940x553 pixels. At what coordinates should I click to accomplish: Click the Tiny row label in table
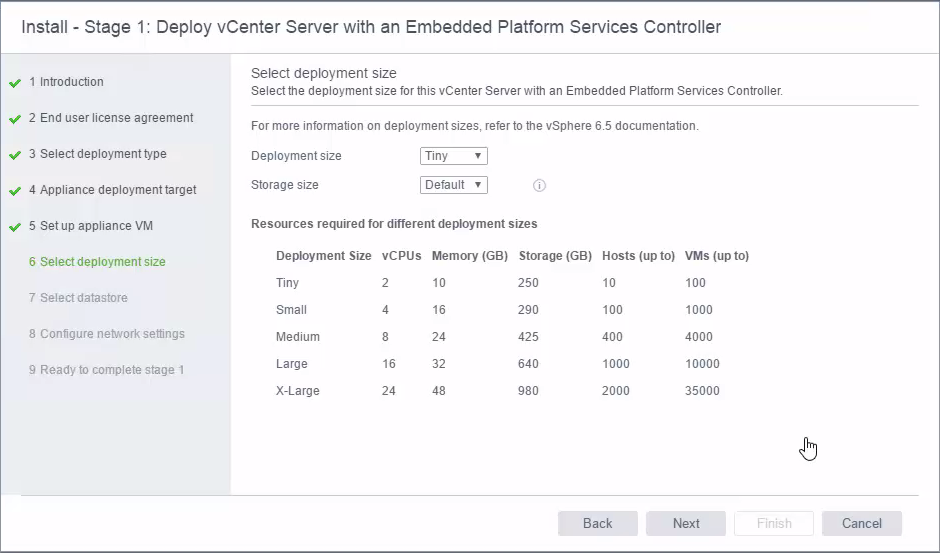[287, 282]
